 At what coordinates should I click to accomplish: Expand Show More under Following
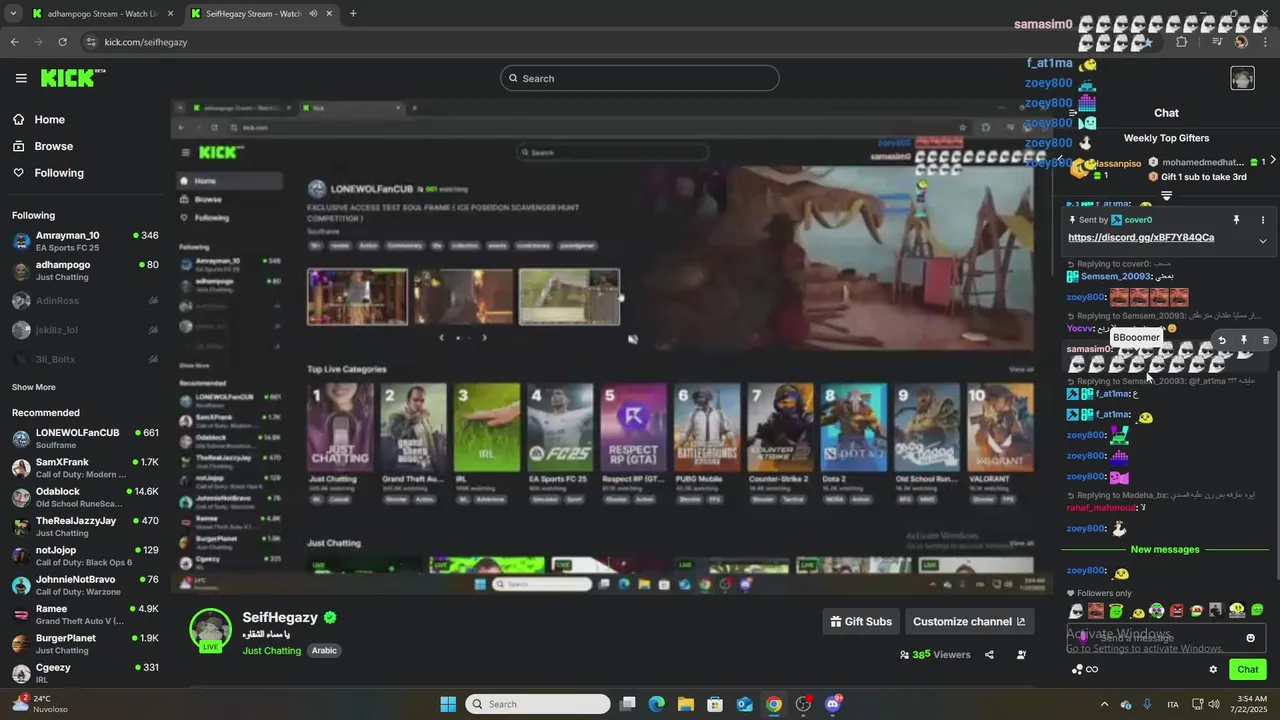34,387
